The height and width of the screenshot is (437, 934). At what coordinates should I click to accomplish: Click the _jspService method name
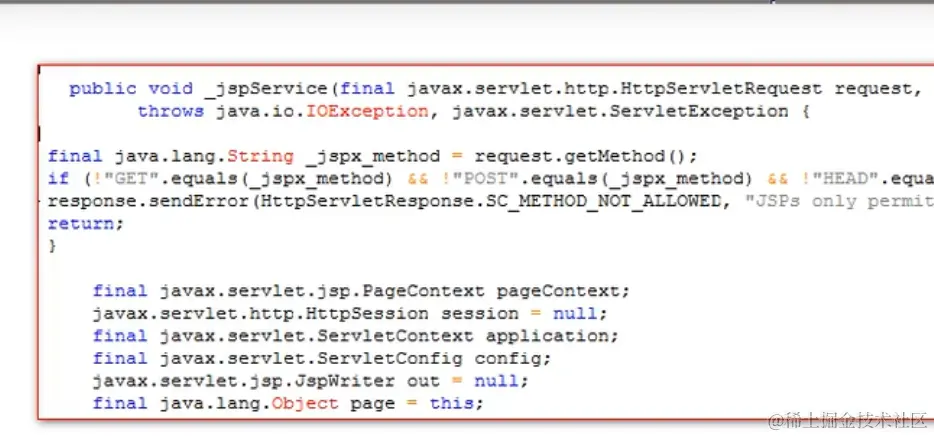[265, 89]
